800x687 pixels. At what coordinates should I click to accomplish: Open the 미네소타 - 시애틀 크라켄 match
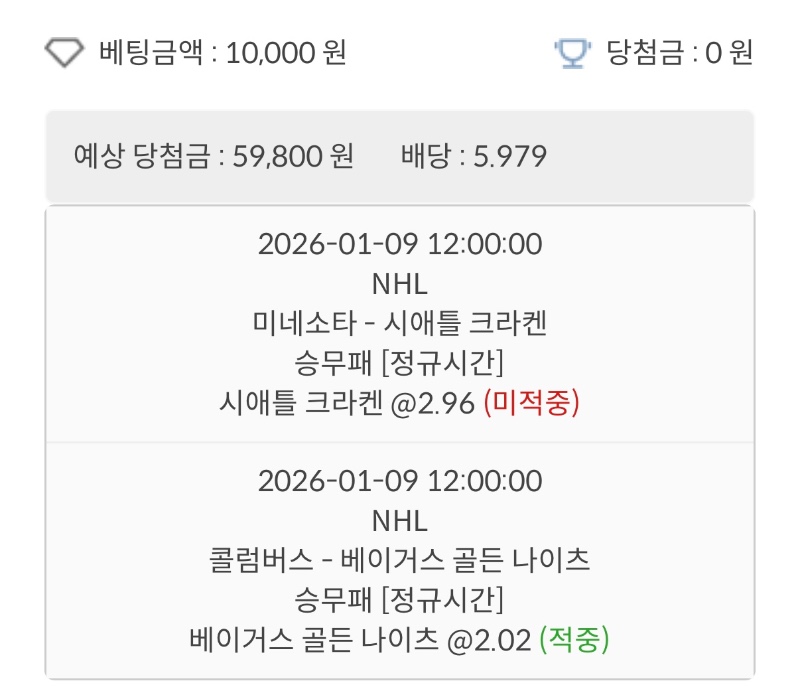point(399,323)
